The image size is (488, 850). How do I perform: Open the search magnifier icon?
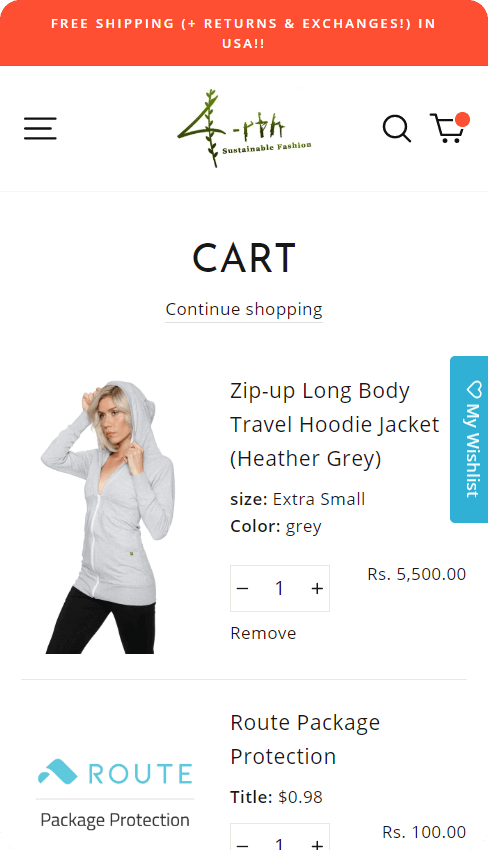pyautogui.click(x=397, y=128)
